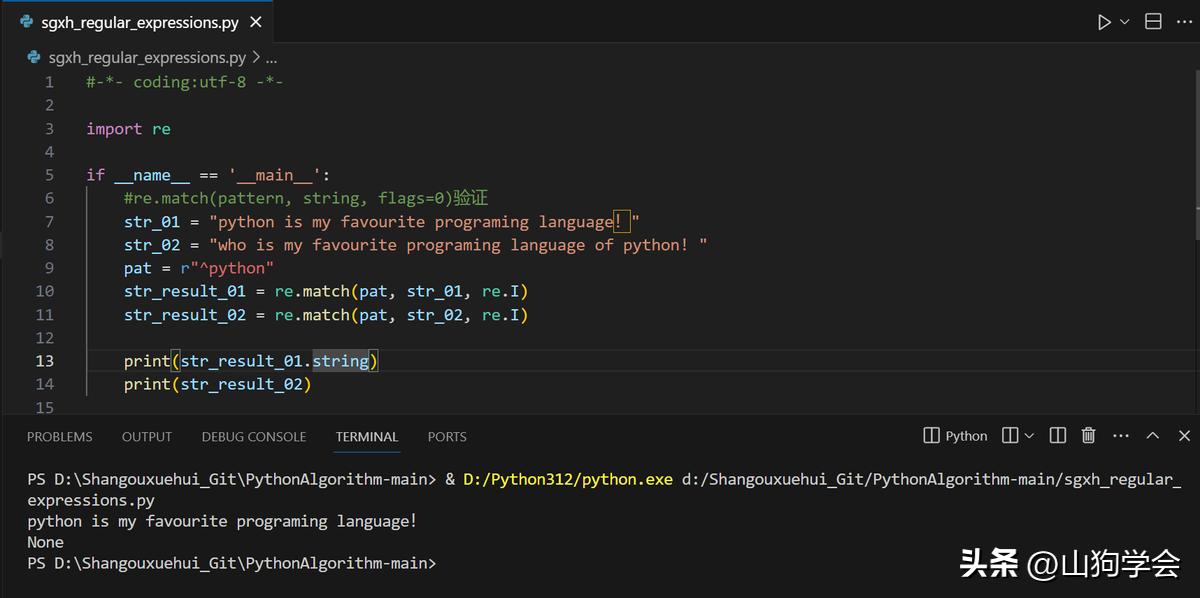
Task: Click the str_02 assignment text
Action: click(x=416, y=245)
